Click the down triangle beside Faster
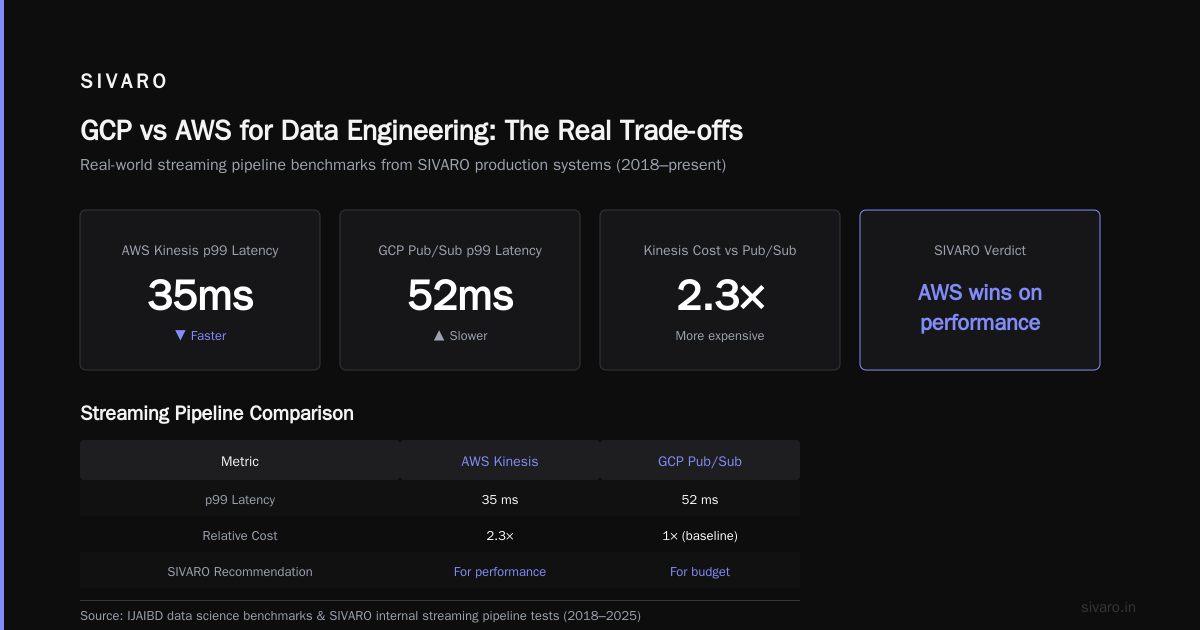The width and height of the screenshot is (1200, 630). click(x=180, y=336)
